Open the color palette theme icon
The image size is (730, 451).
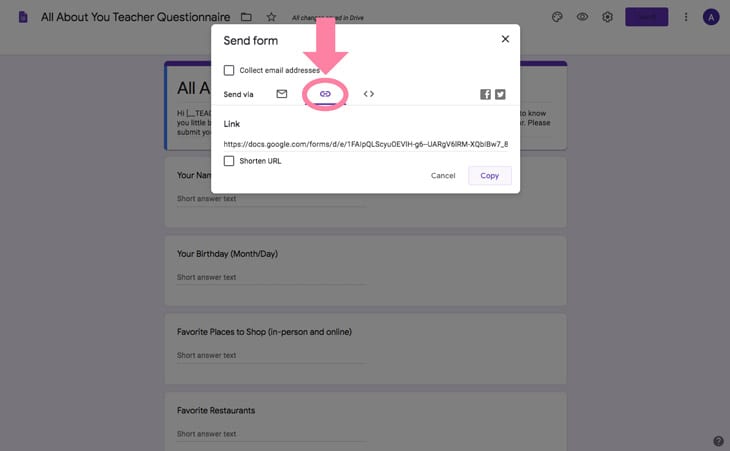pyautogui.click(x=557, y=17)
